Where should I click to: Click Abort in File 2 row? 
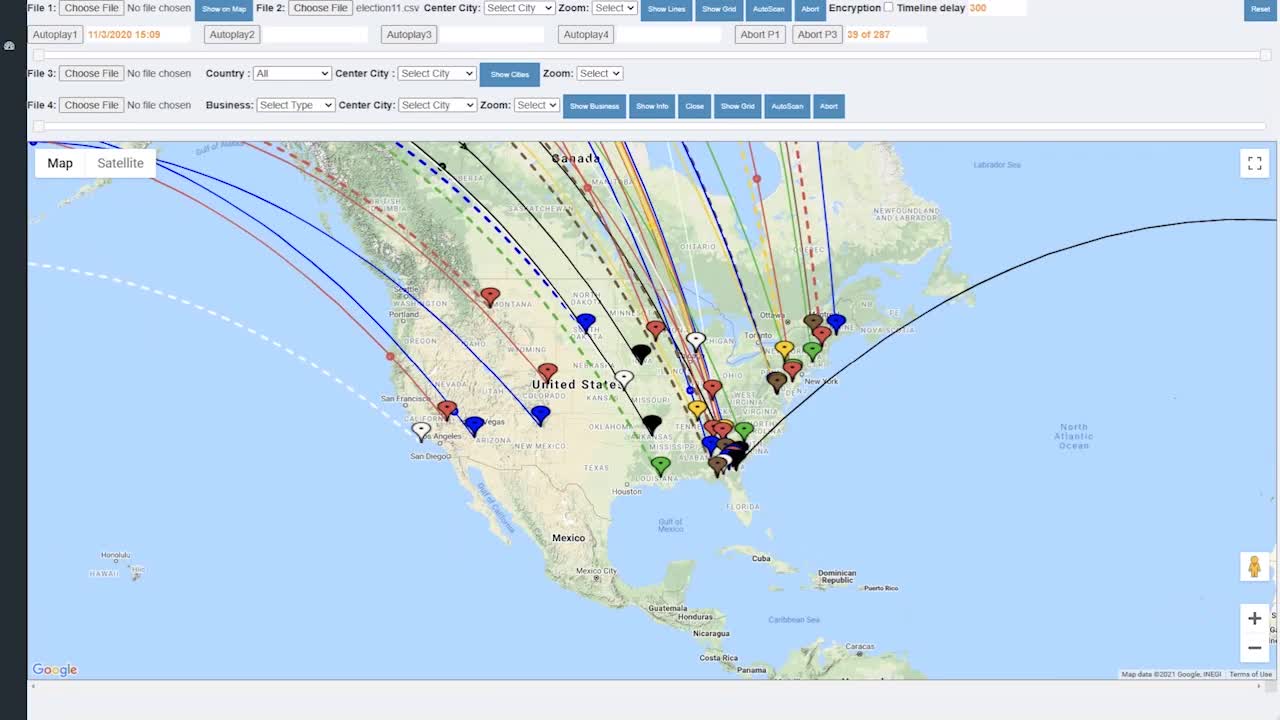click(810, 9)
